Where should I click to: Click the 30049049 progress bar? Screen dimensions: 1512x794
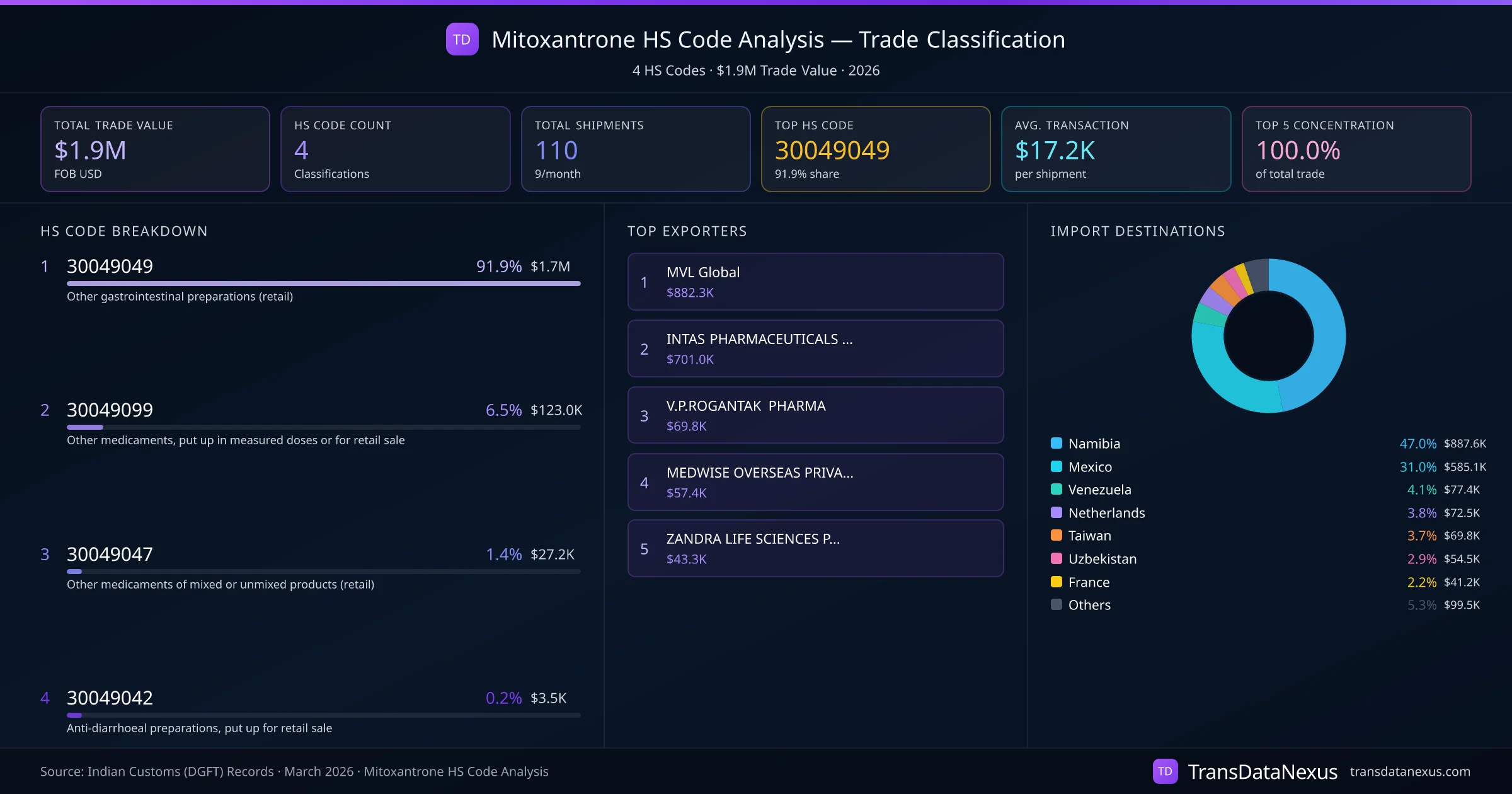point(323,284)
